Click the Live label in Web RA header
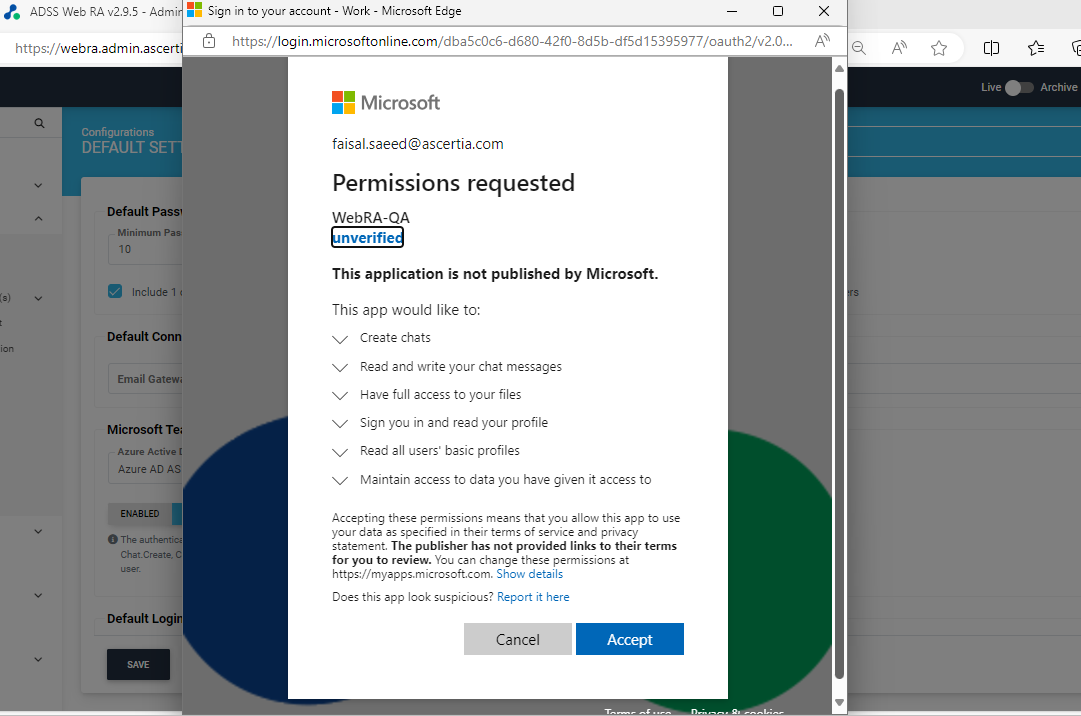The width and height of the screenshot is (1081, 716). (991, 88)
